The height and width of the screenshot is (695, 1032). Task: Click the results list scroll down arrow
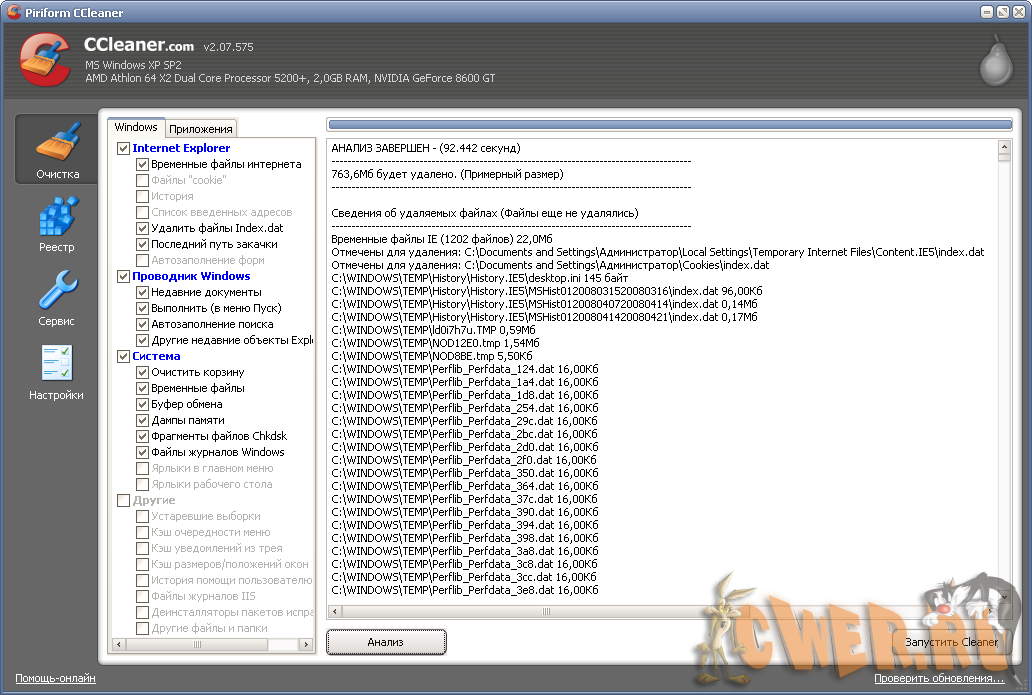click(1004, 596)
